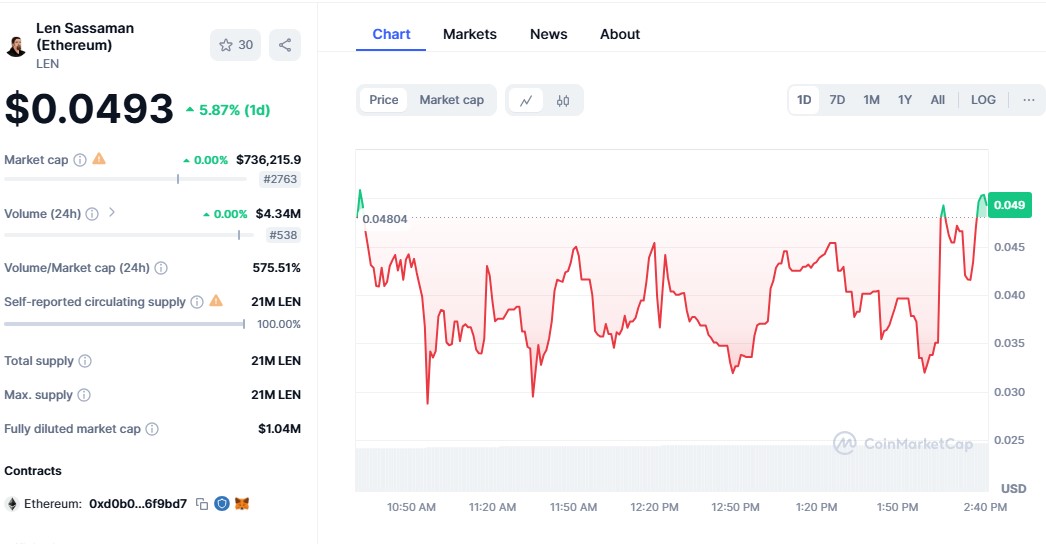Click the volume bars below chart
The width and height of the screenshot is (1046, 544).
click(x=672, y=469)
